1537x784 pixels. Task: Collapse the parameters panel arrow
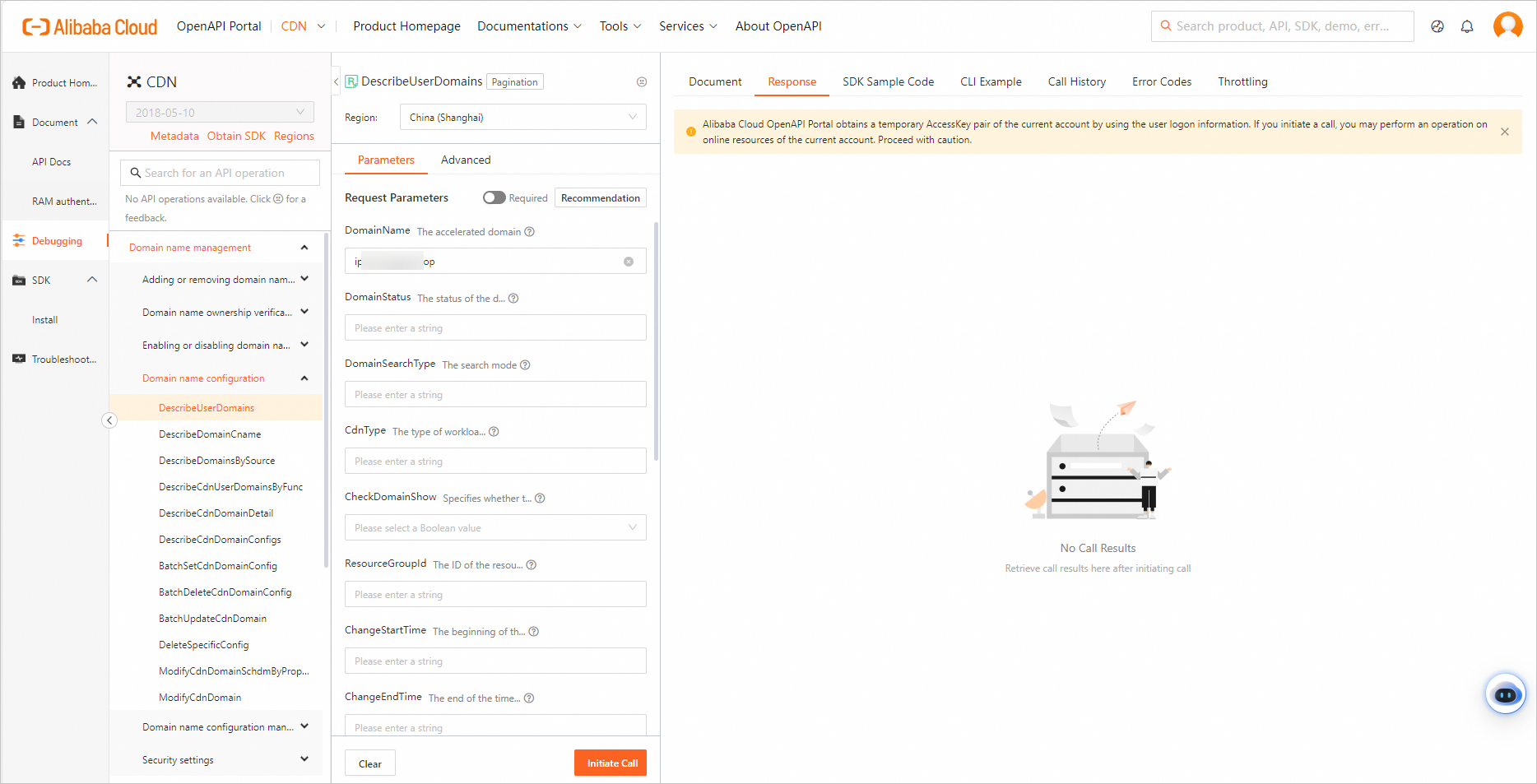click(x=337, y=81)
